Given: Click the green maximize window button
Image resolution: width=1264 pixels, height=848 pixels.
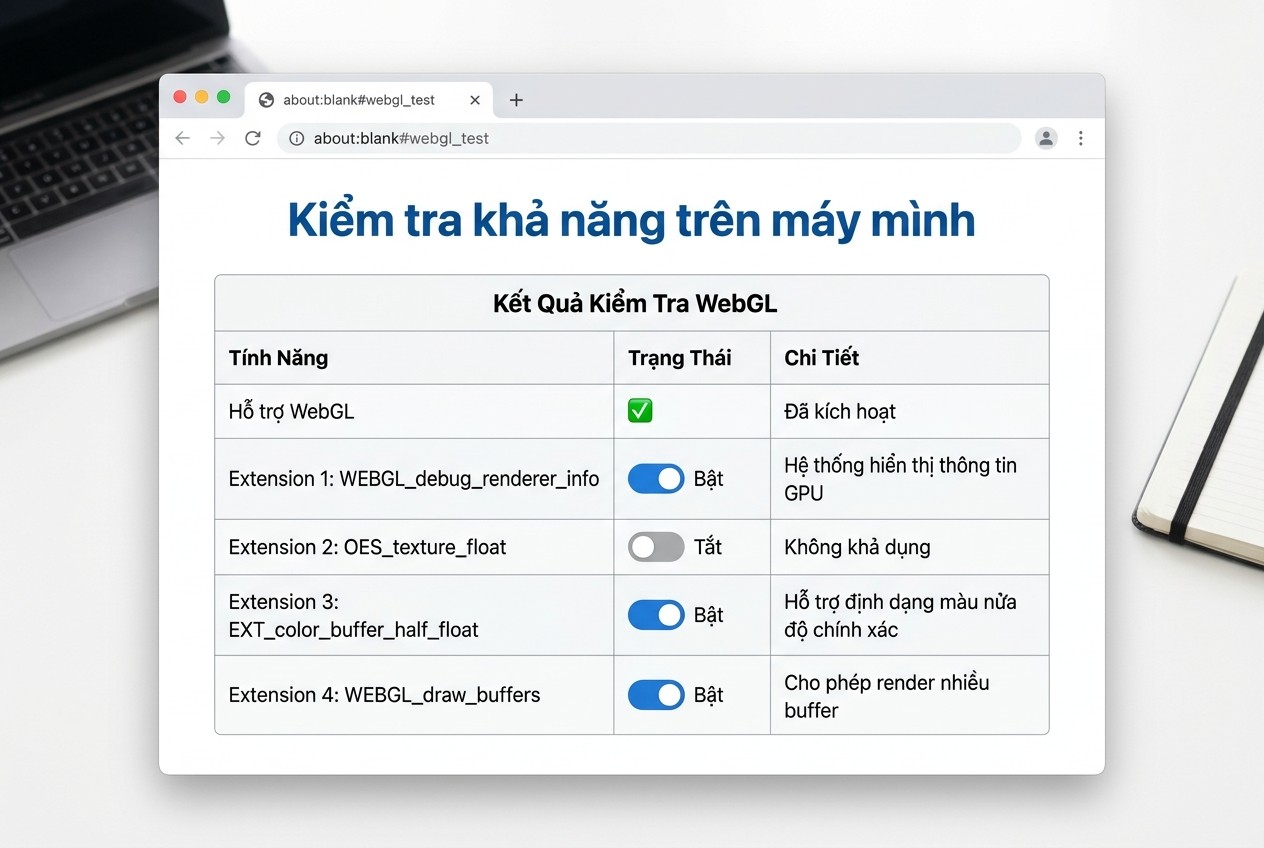Looking at the screenshot, I should point(224,97).
